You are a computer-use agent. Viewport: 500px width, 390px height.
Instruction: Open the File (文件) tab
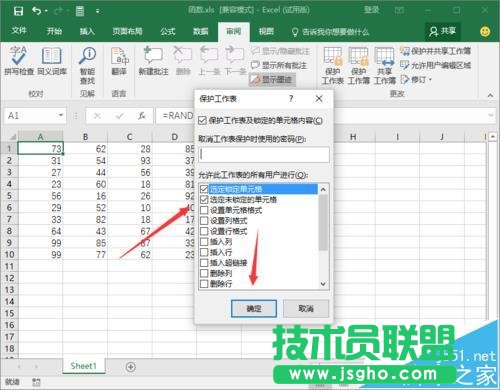tap(19, 32)
